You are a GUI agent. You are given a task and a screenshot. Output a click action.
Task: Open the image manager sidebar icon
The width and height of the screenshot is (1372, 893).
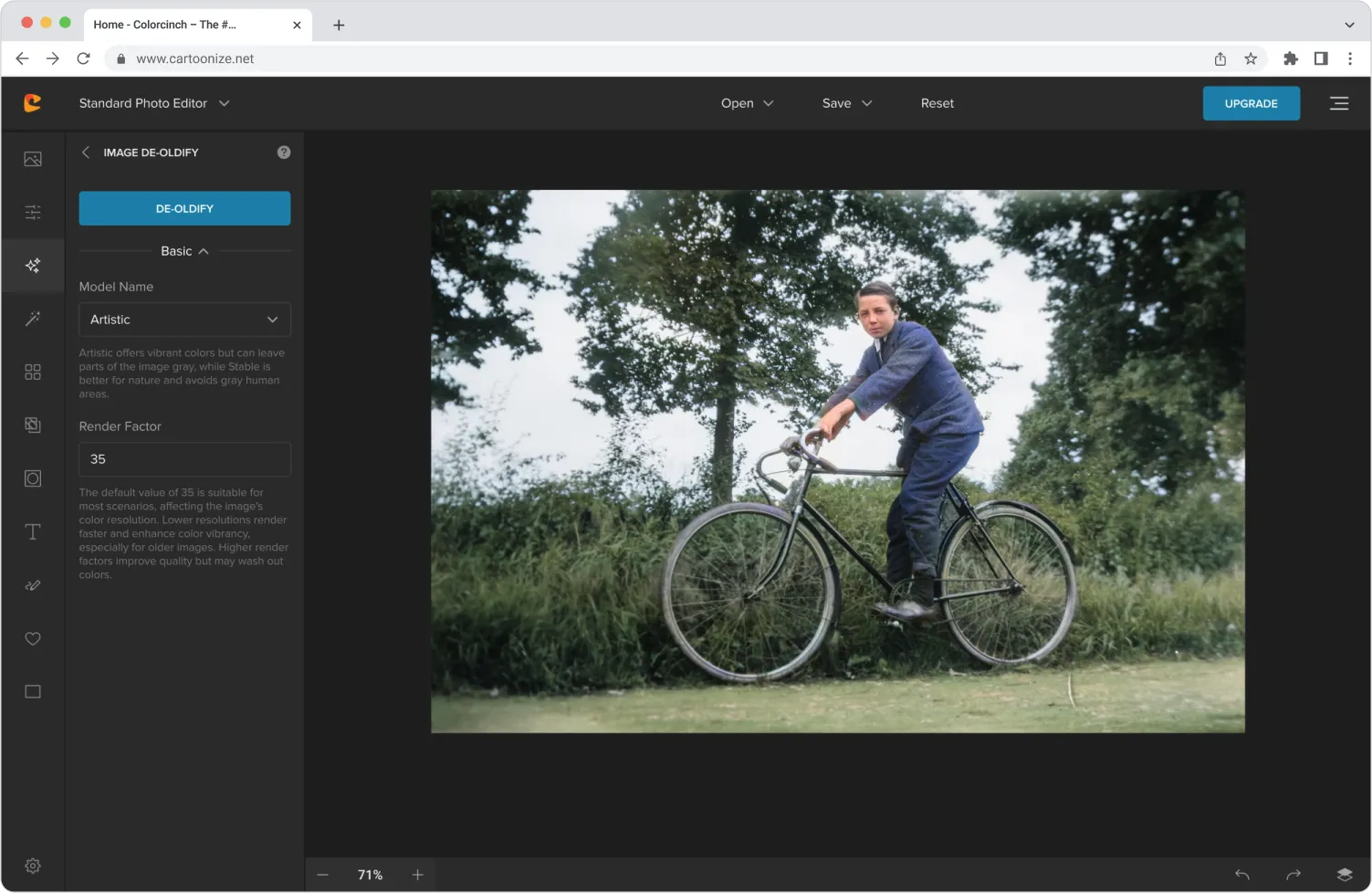[x=33, y=159]
